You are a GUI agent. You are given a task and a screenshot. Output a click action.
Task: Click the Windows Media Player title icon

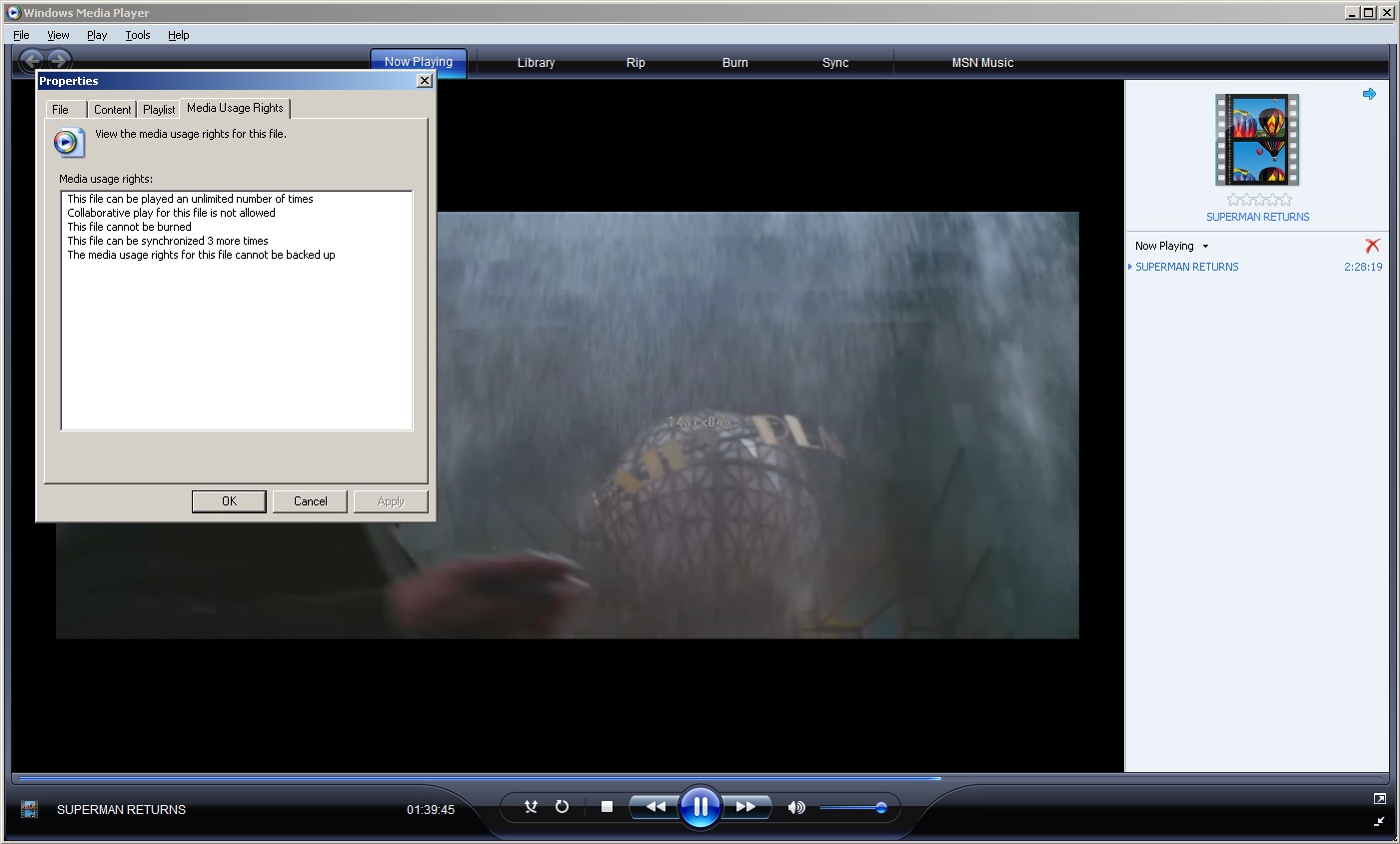coord(13,13)
